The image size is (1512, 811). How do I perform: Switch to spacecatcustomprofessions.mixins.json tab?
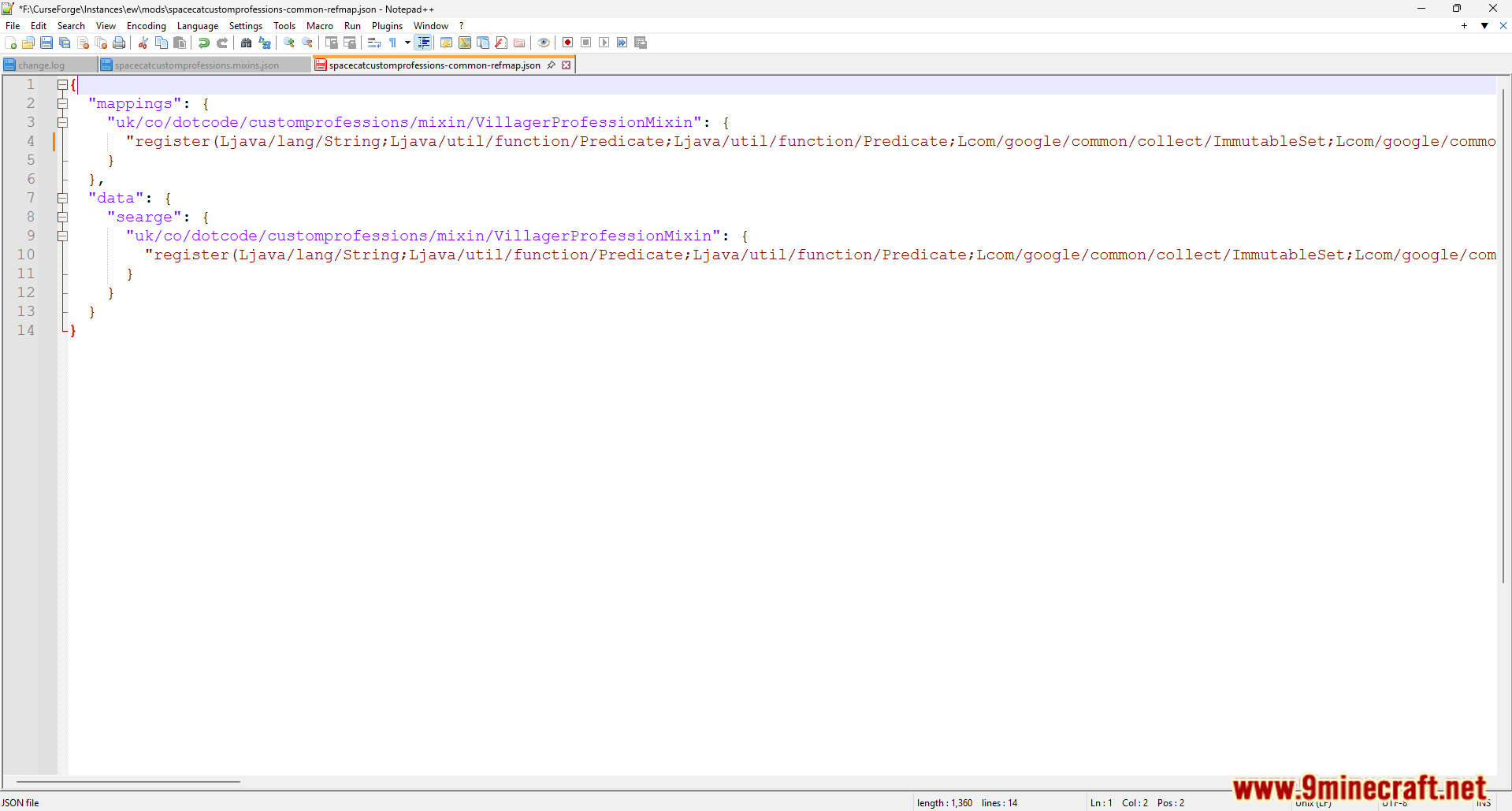pyautogui.click(x=204, y=65)
